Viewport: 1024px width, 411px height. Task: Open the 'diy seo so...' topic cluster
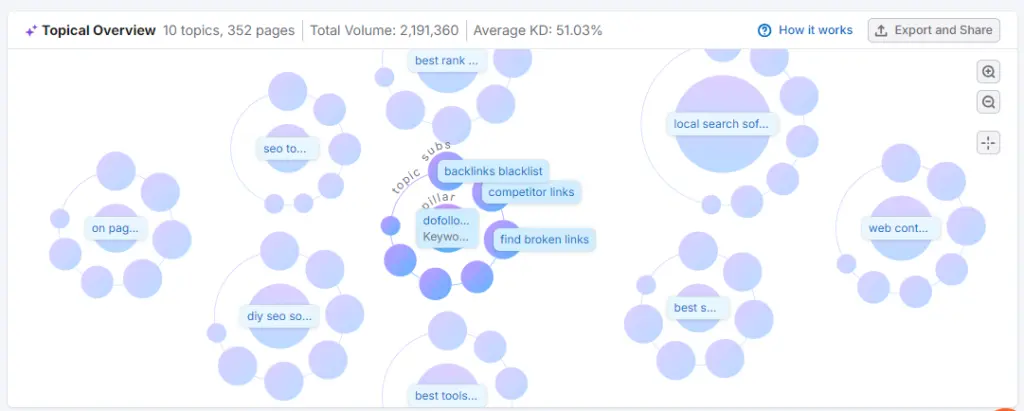point(279,316)
